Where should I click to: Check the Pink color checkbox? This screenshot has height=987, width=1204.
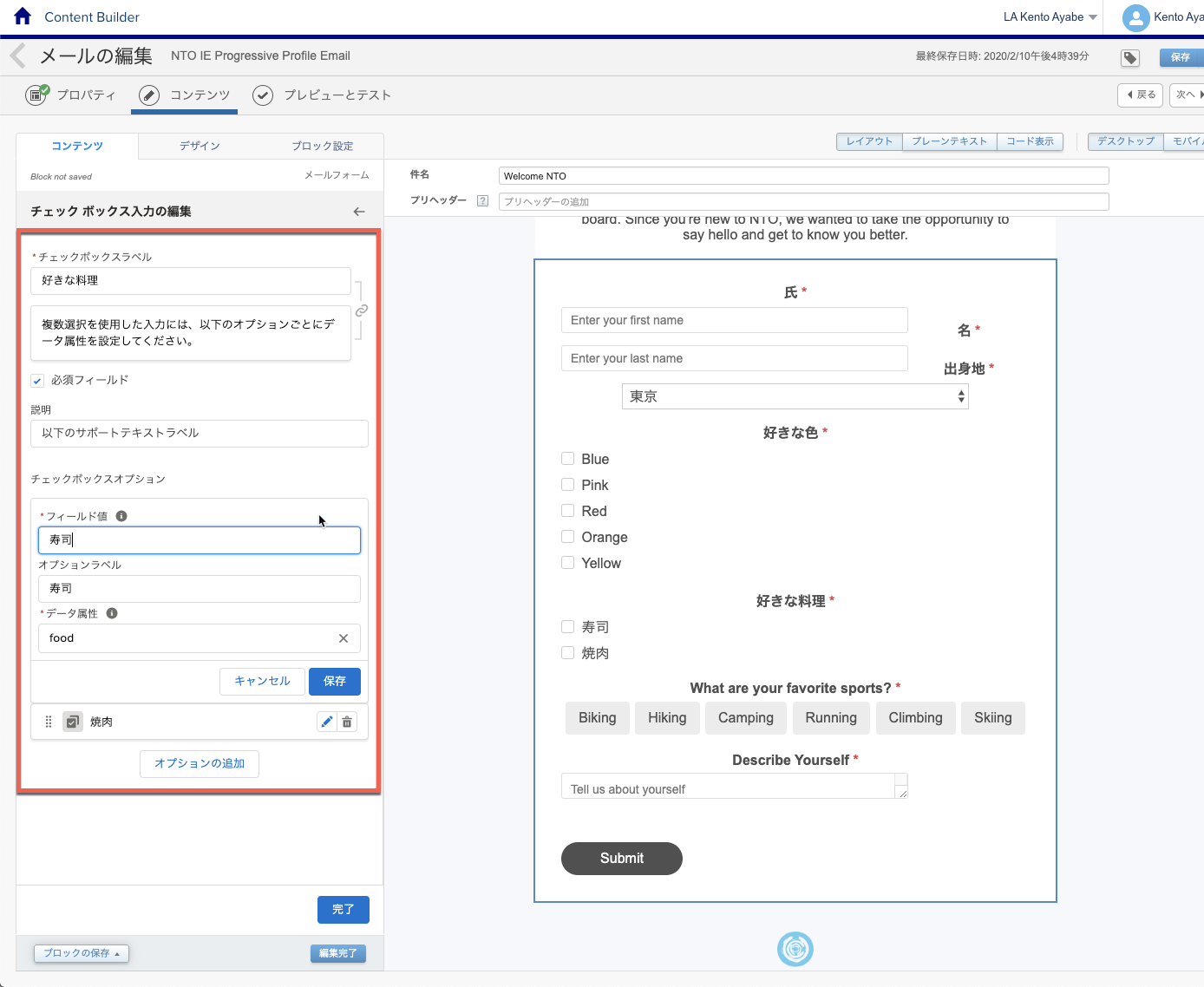(x=568, y=485)
